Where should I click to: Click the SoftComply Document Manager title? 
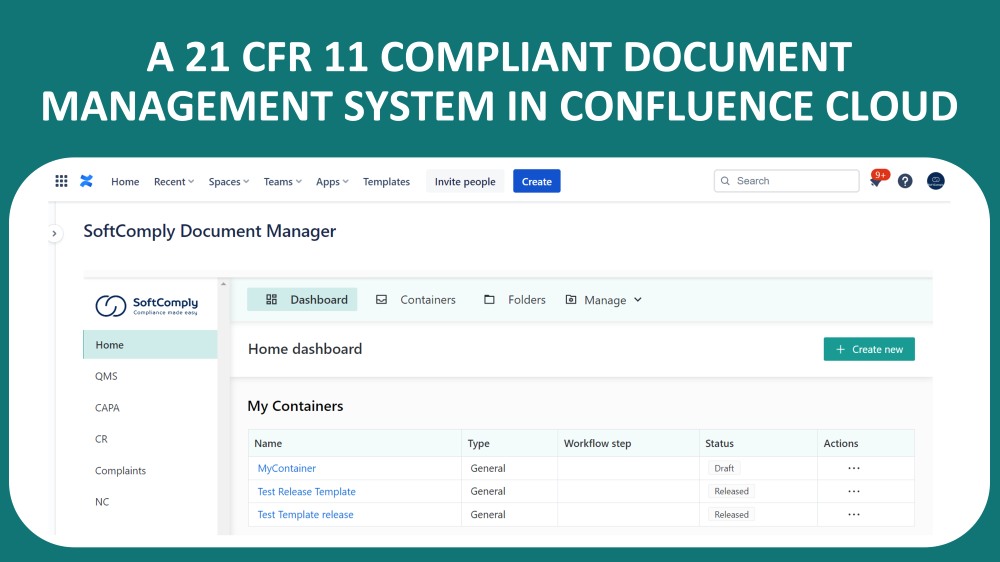pyautogui.click(x=209, y=231)
